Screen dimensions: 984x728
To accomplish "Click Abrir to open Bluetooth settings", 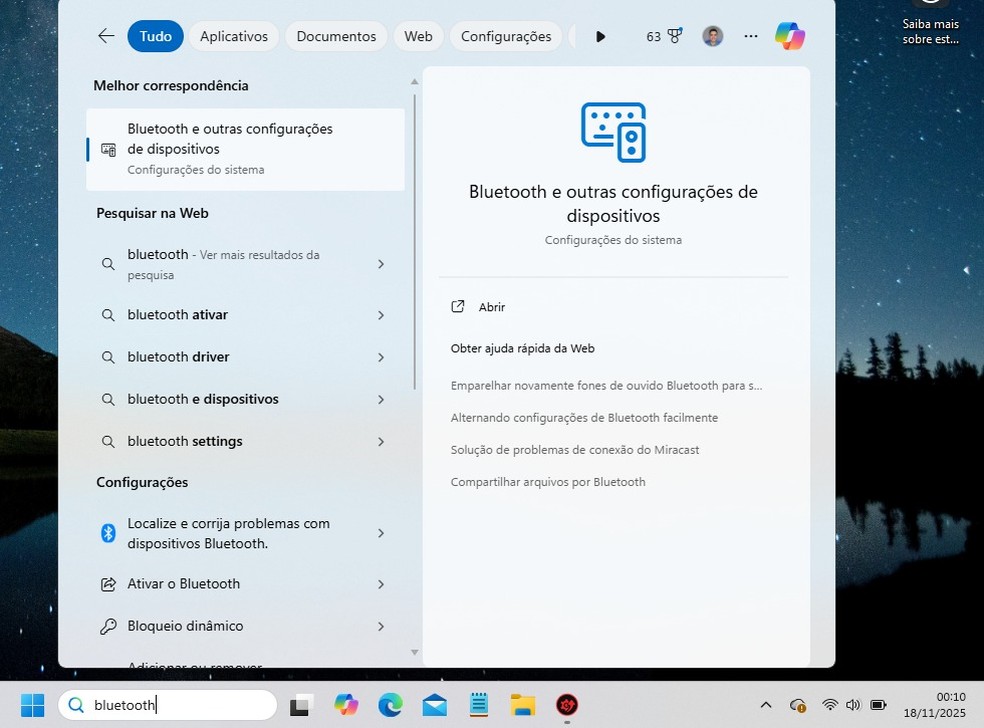I will pos(491,307).
